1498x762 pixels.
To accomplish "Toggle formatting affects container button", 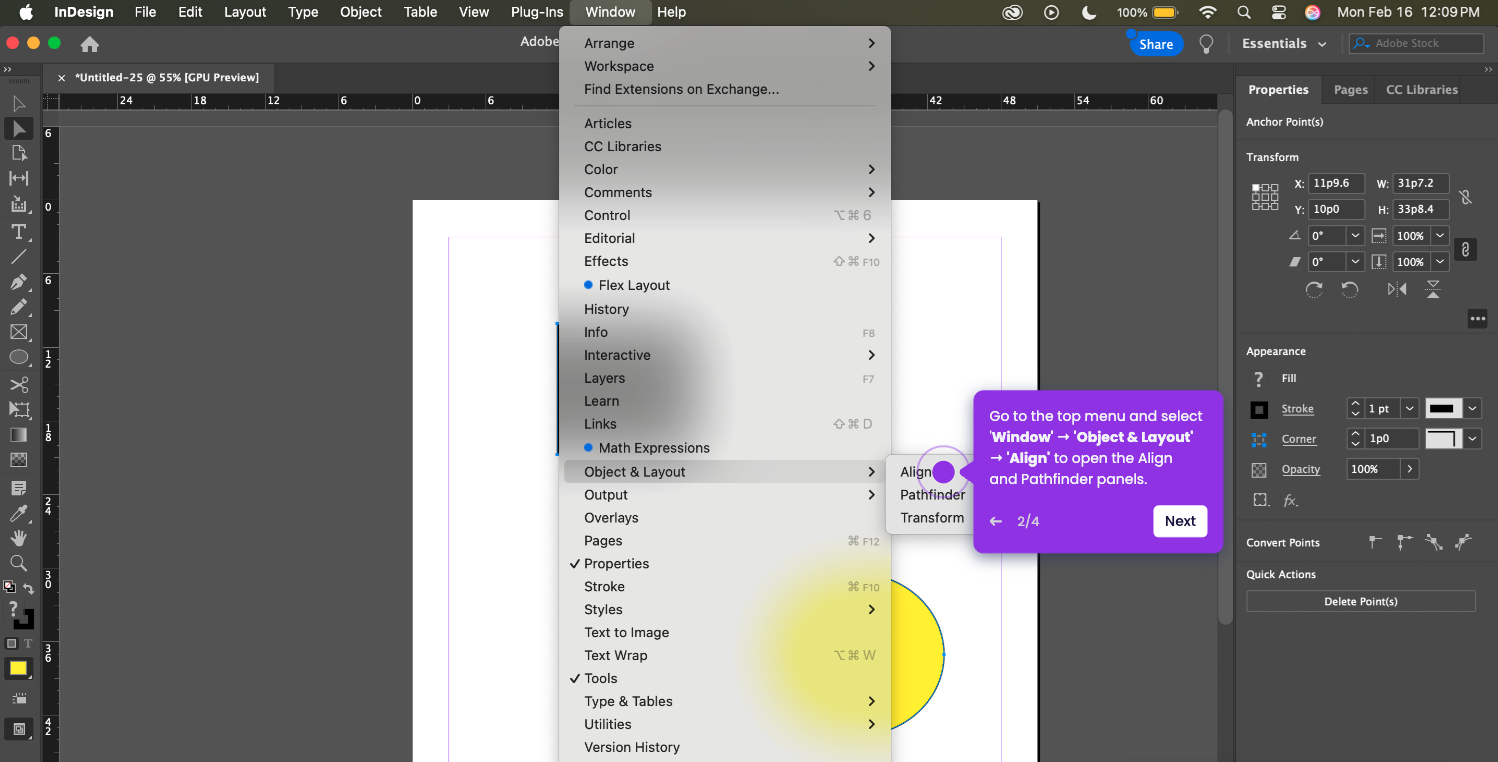I will [x=11, y=644].
